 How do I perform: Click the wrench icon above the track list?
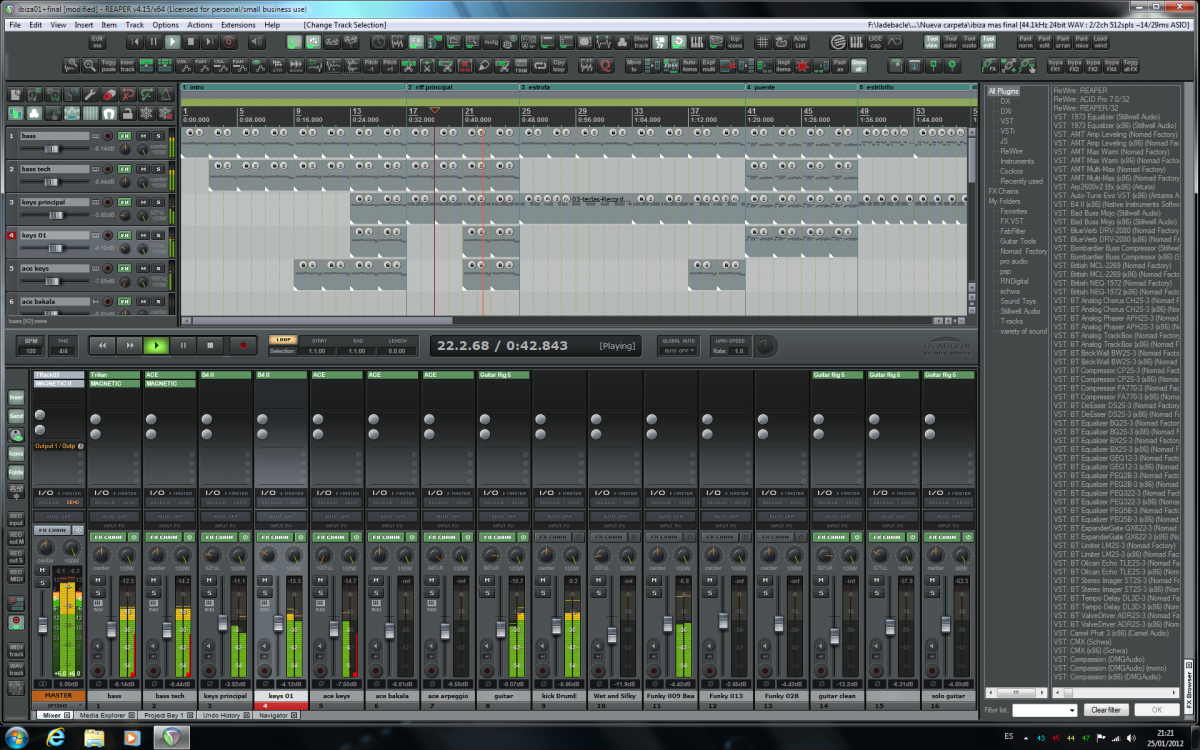[x=89, y=95]
